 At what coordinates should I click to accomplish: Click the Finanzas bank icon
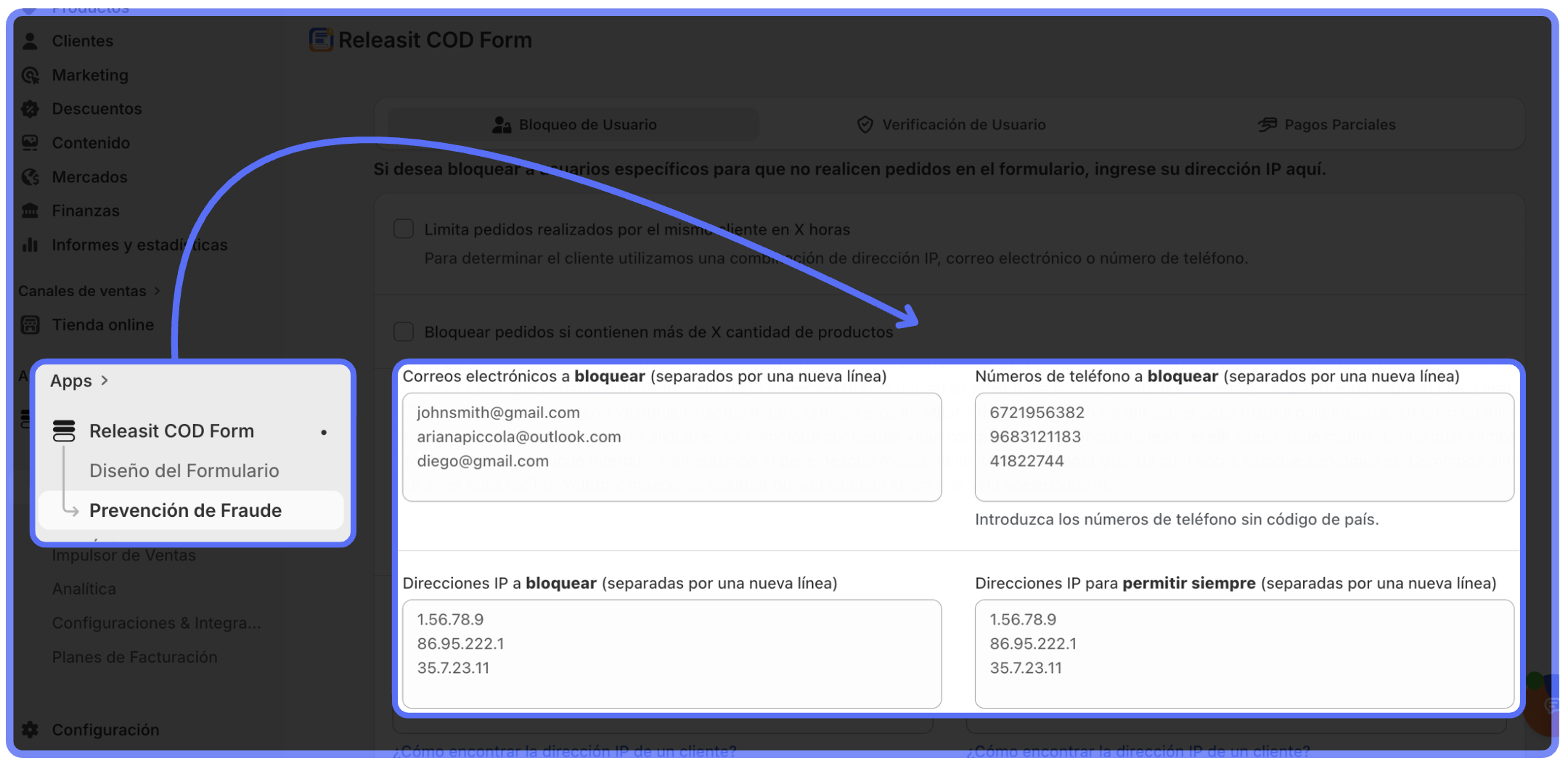[x=30, y=211]
